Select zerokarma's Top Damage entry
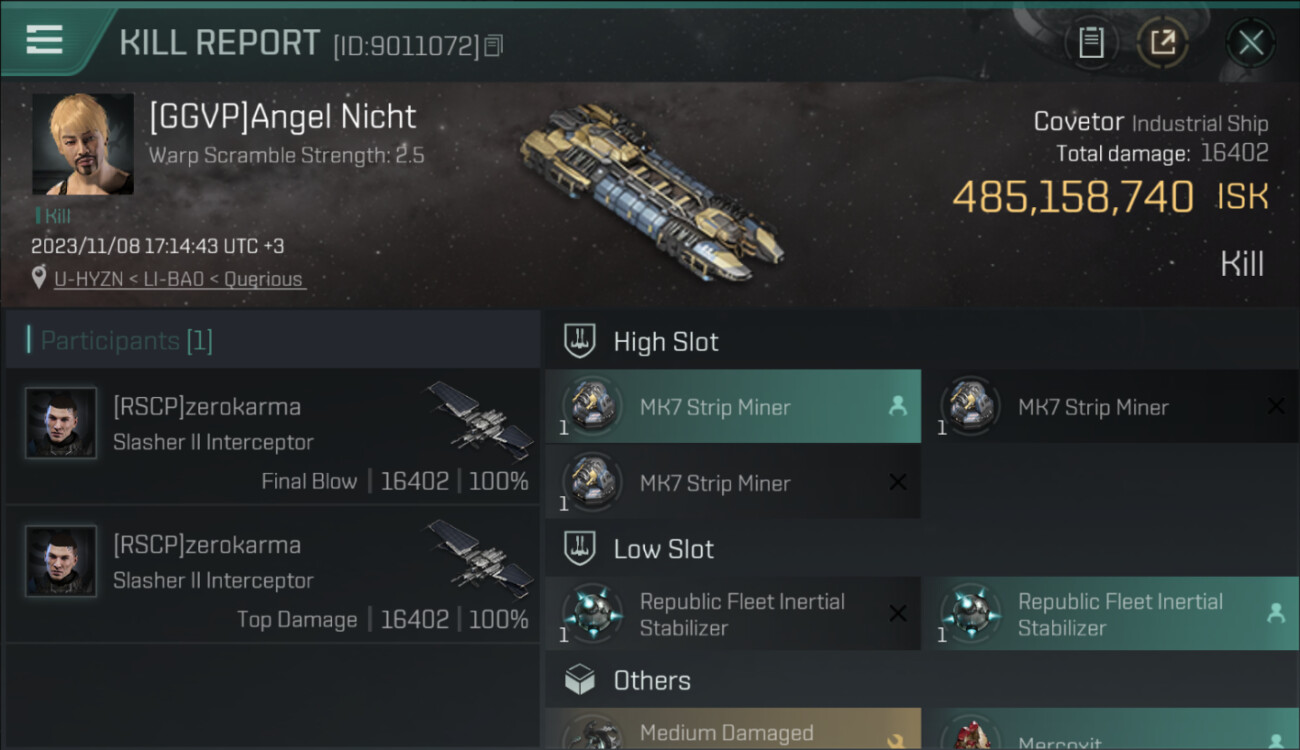Screen dimensions: 1300x750 coord(272,574)
